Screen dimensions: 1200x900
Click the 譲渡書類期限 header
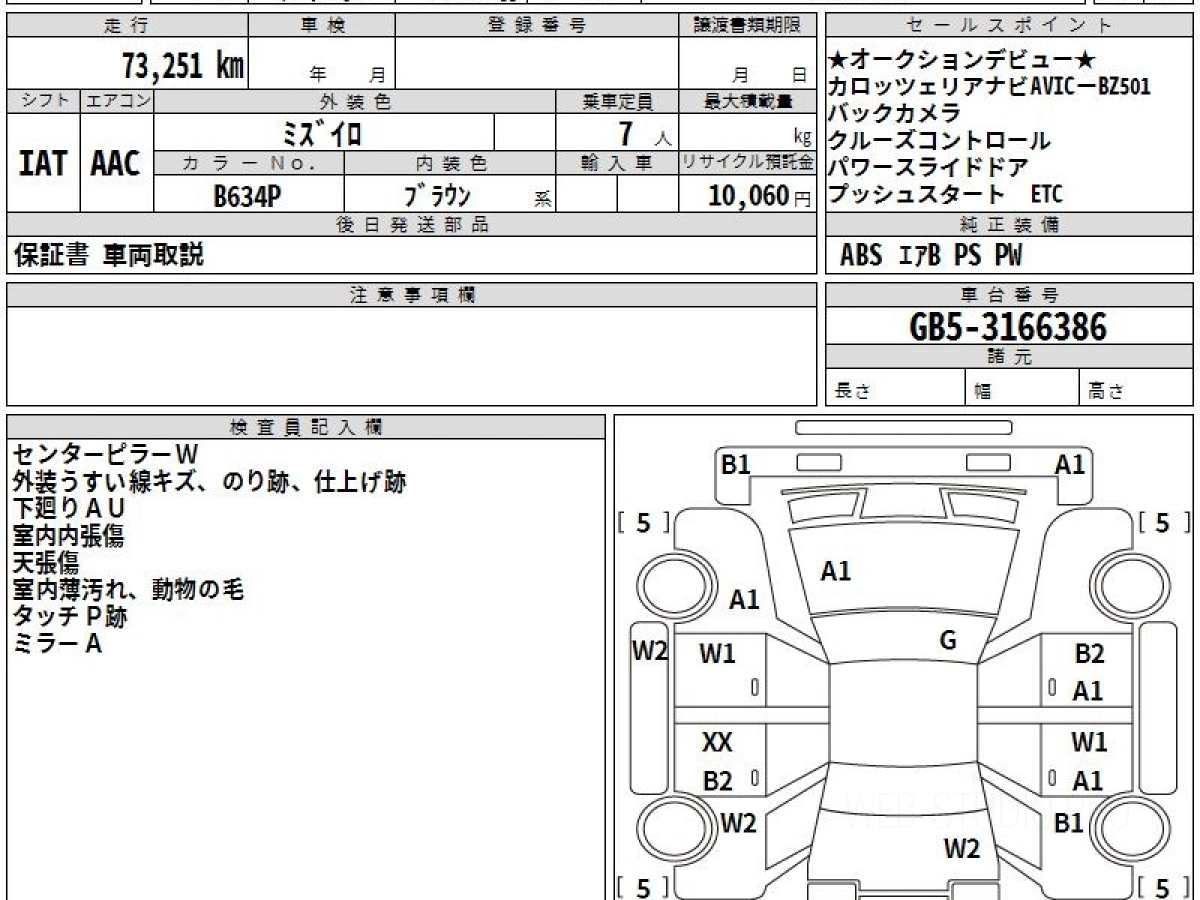(747, 26)
